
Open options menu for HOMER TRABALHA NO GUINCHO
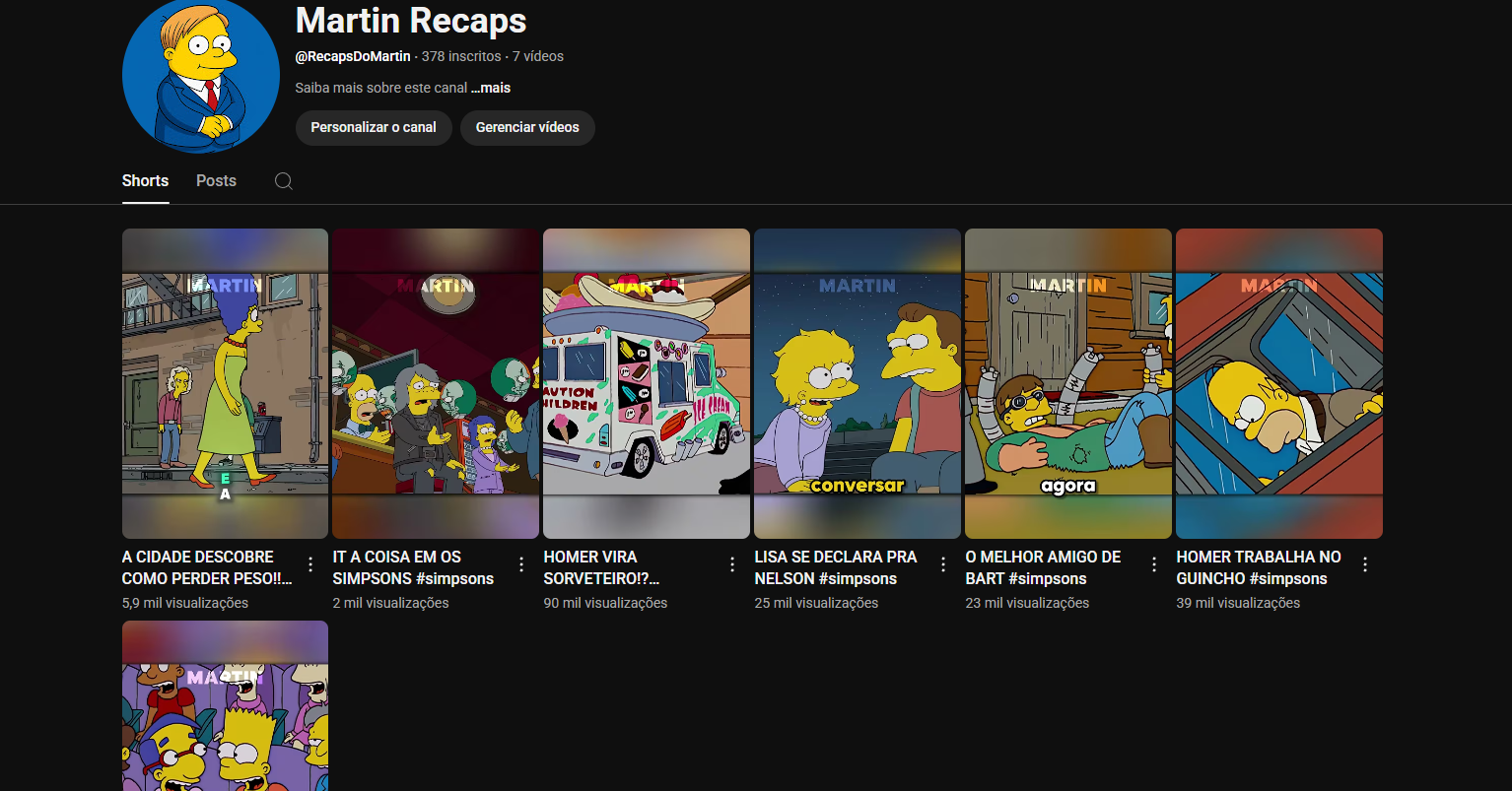[x=1365, y=564]
